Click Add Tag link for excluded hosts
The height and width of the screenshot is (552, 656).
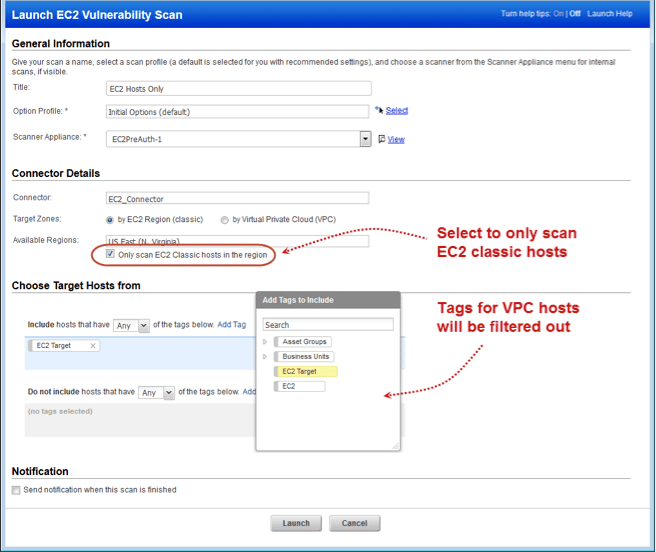[x=249, y=392]
